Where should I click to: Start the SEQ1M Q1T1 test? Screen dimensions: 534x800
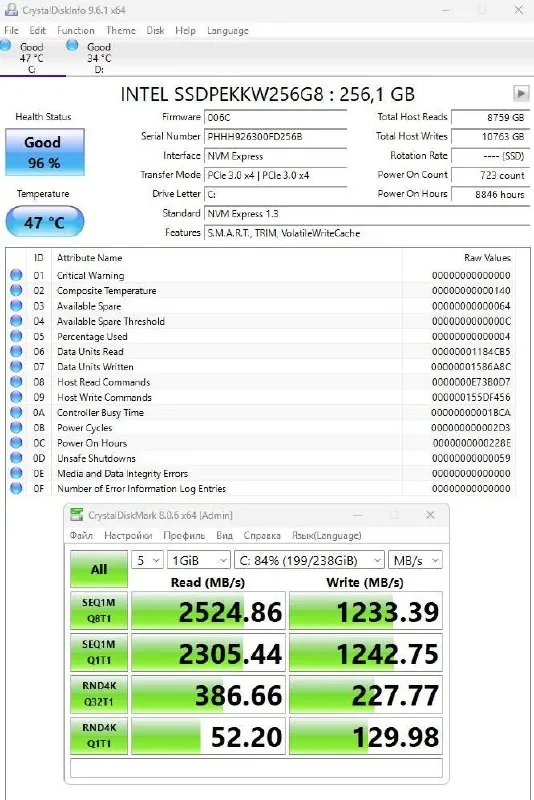[99, 652]
